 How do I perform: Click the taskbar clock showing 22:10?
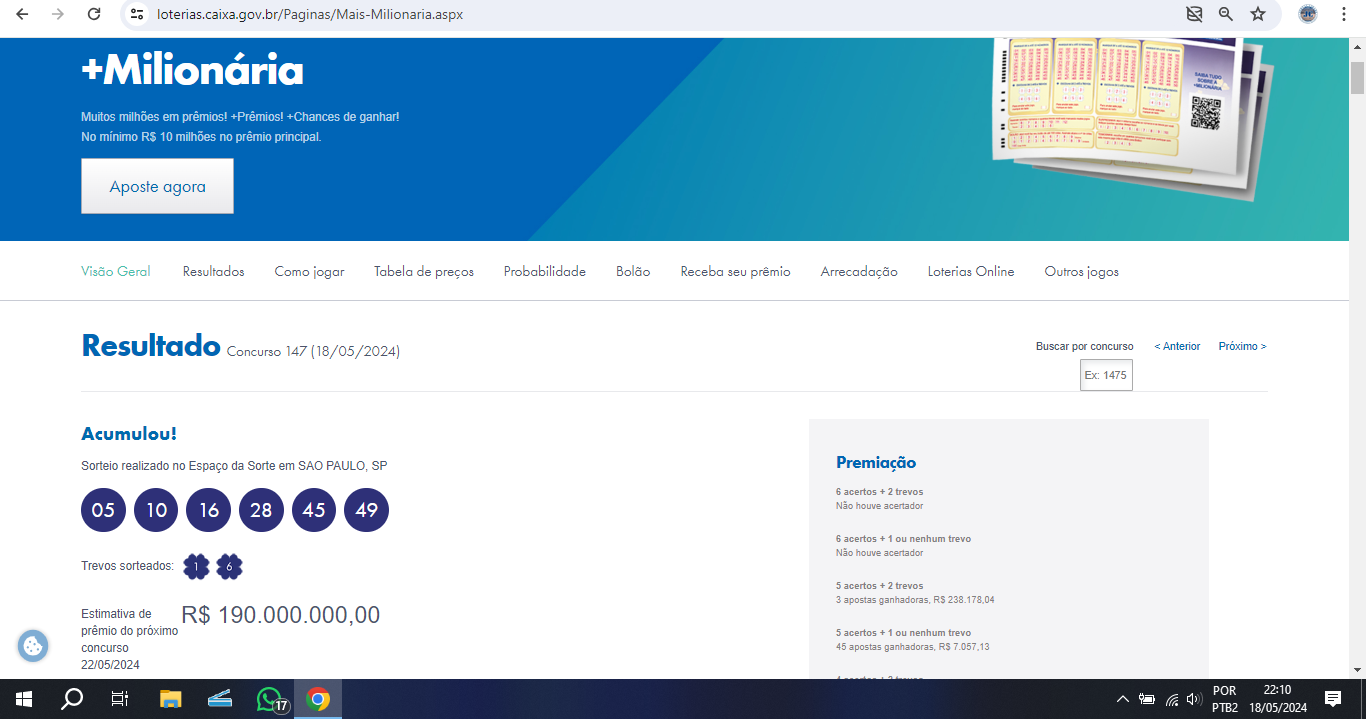tap(1277, 699)
